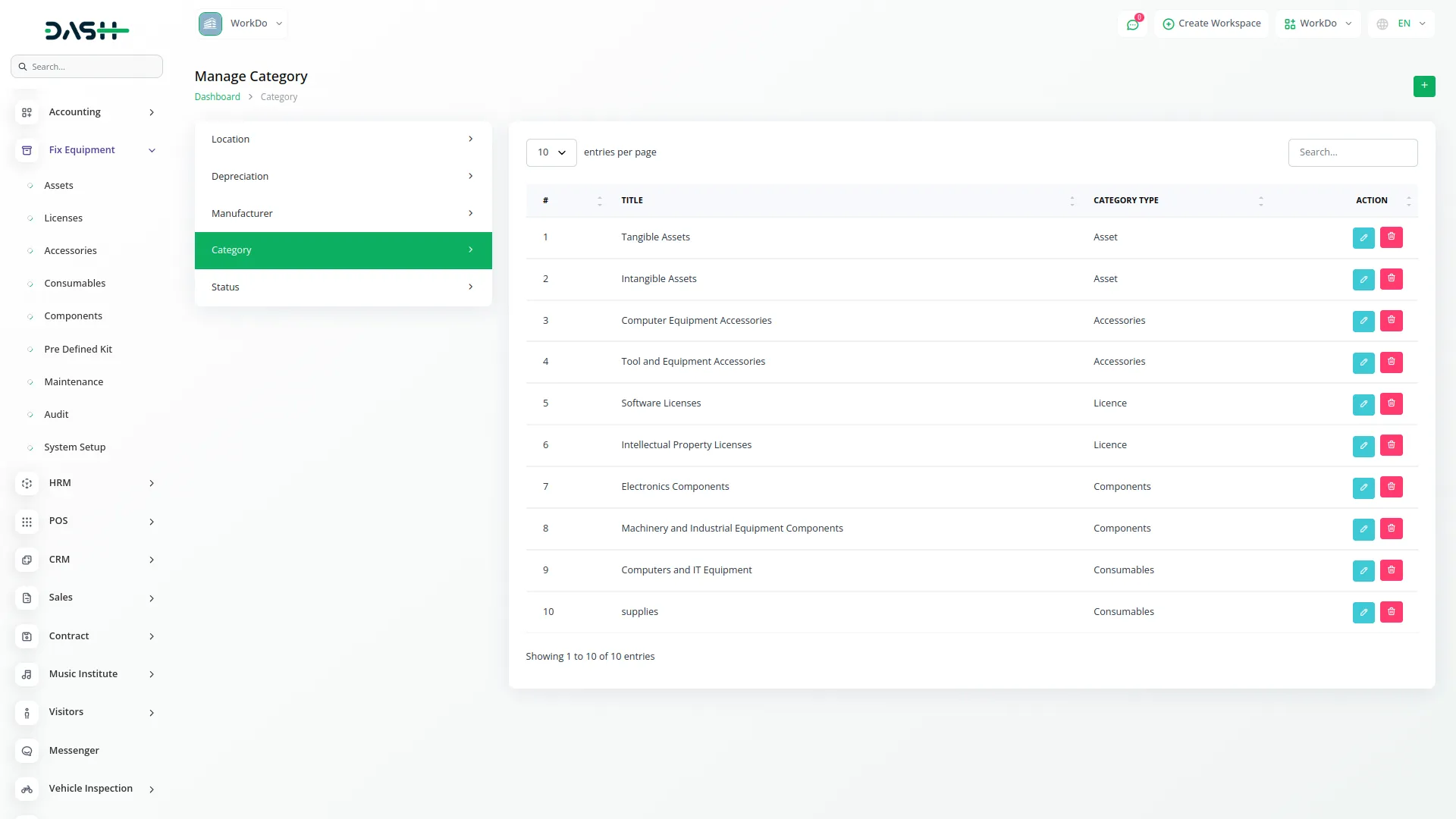Click the Messenger sidebar icon
Viewport: 1456px width, 819px height.
coord(27,751)
